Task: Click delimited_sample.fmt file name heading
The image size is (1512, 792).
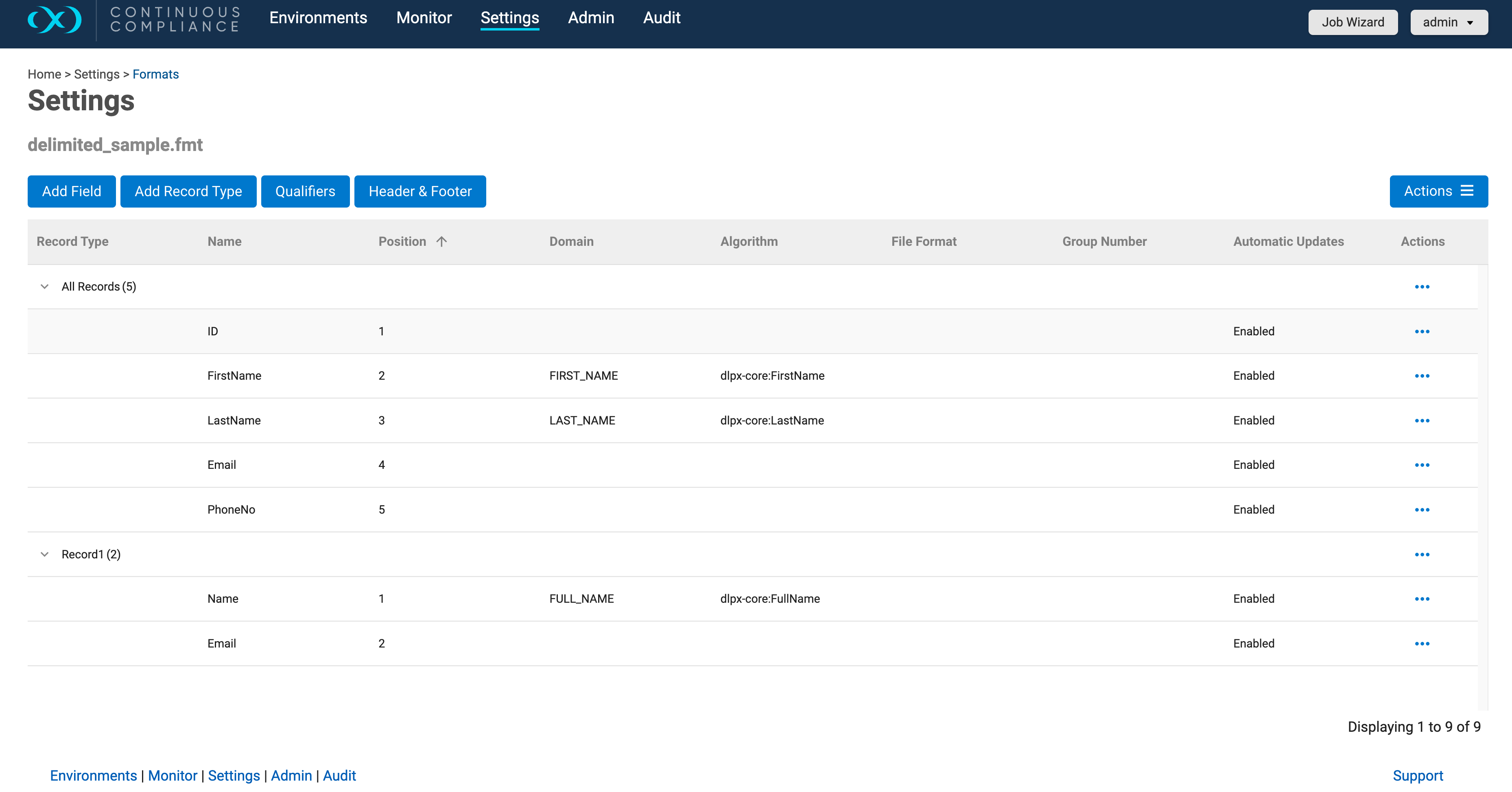Action: coord(115,144)
